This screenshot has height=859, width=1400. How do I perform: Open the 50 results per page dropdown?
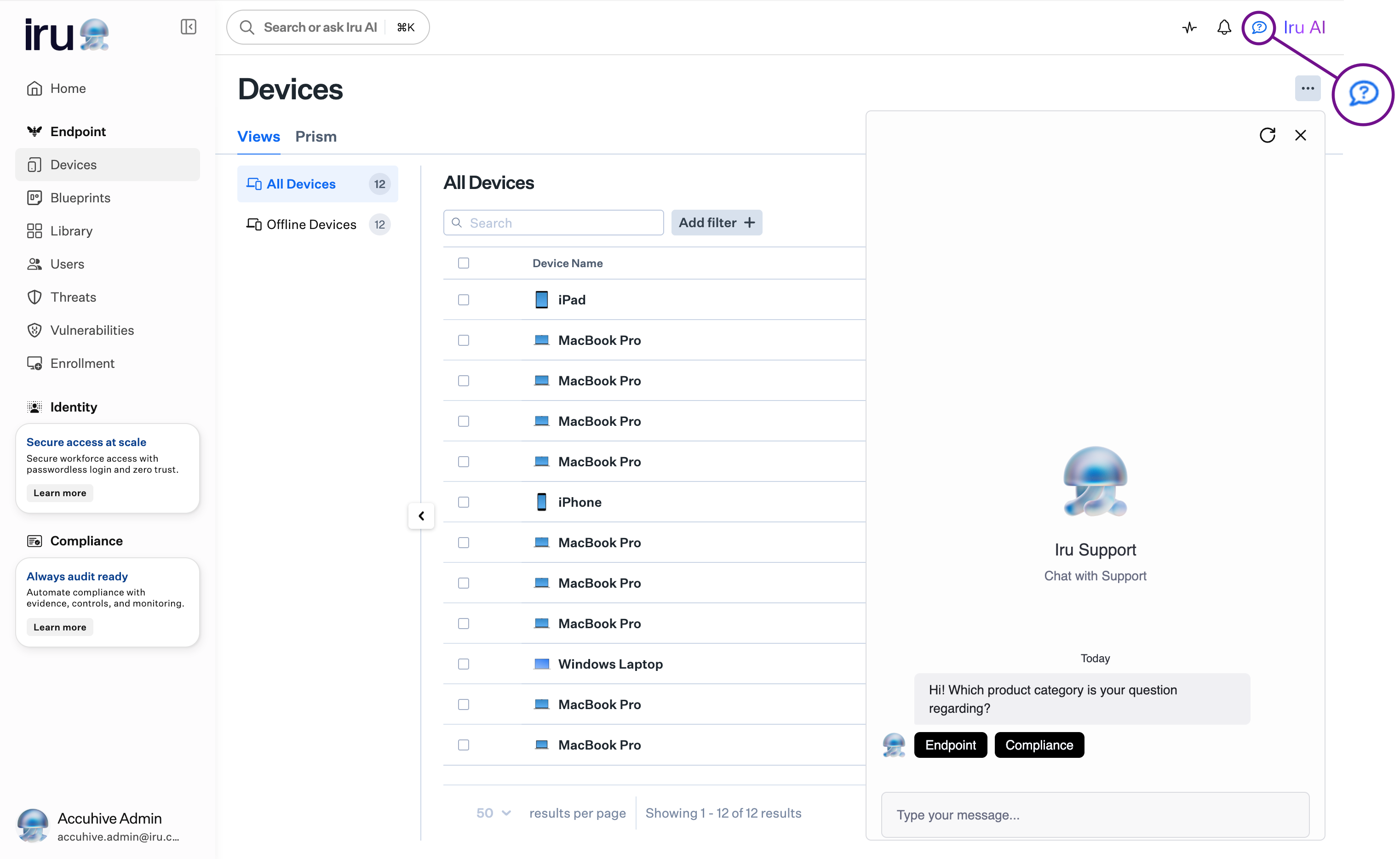[x=493, y=813]
